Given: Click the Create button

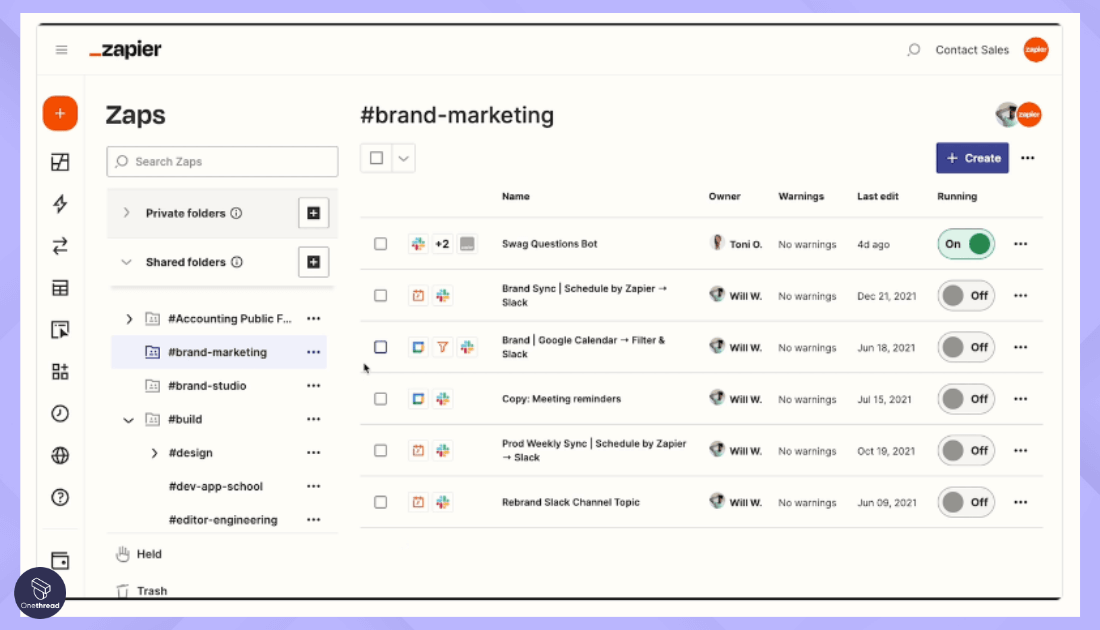Looking at the screenshot, I should tap(972, 158).
